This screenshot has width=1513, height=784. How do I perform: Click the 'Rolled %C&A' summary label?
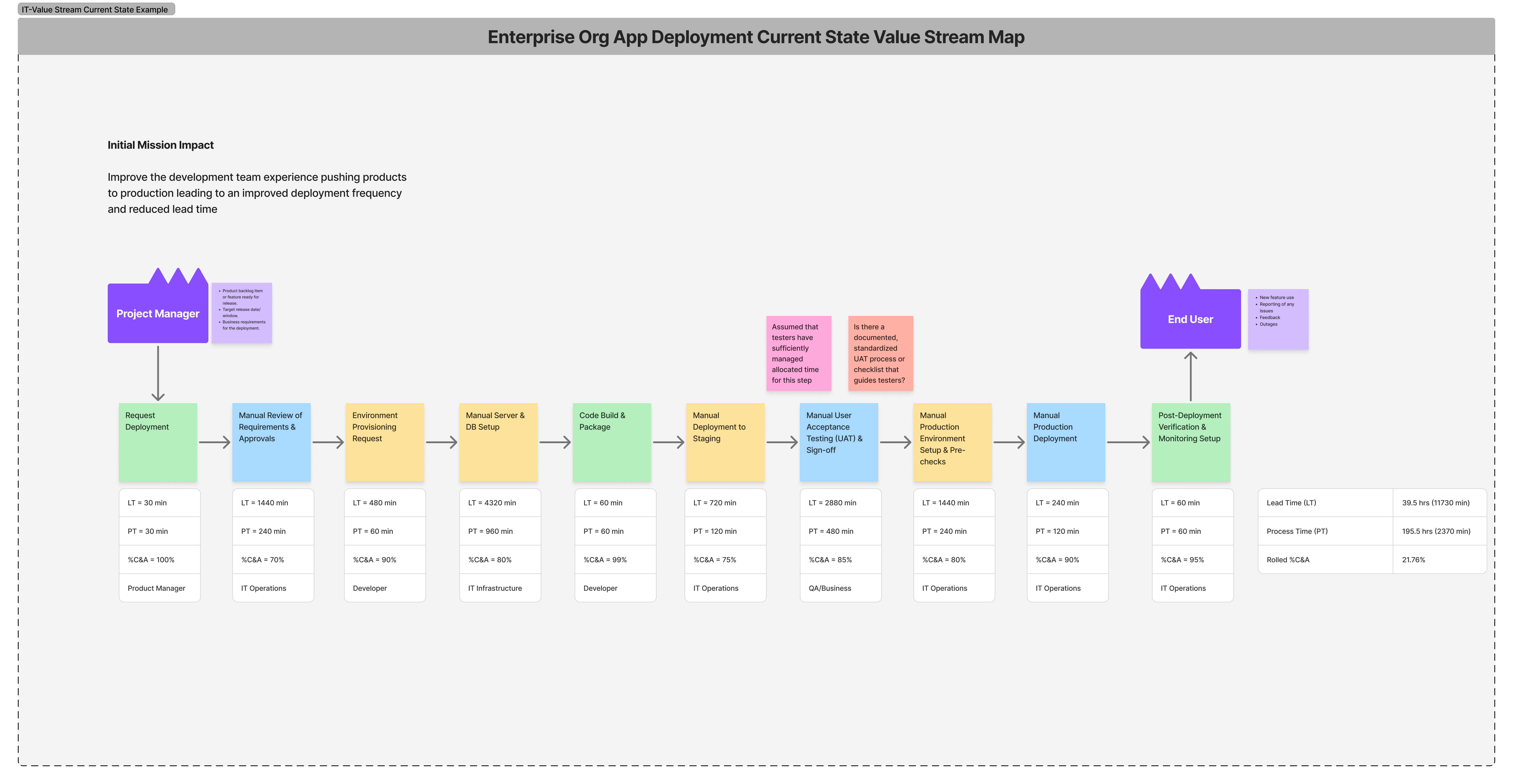click(x=1325, y=560)
